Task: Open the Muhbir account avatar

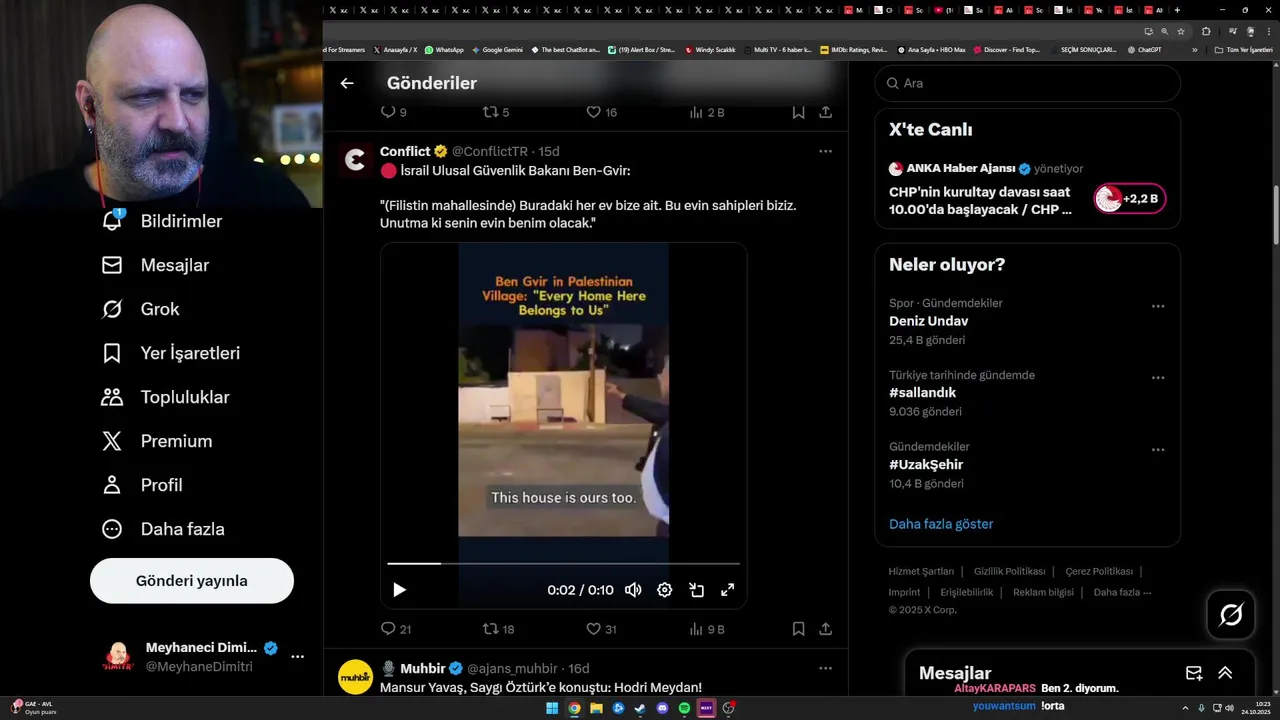Action: (355, 677)
